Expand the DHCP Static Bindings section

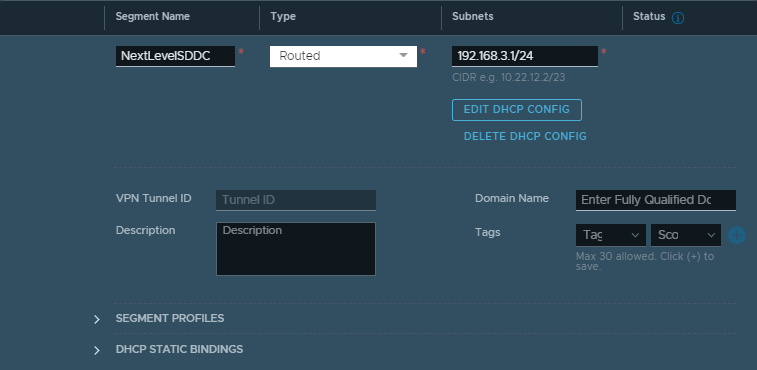click(97, 350)
